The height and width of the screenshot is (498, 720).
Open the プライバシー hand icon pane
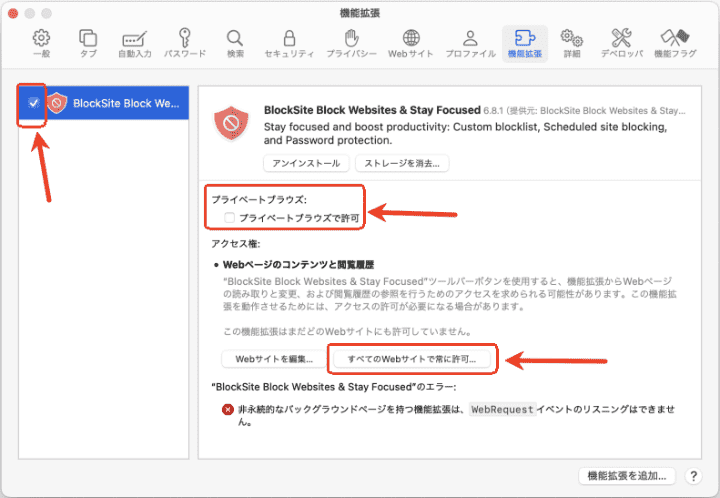[x=351, y=44]
